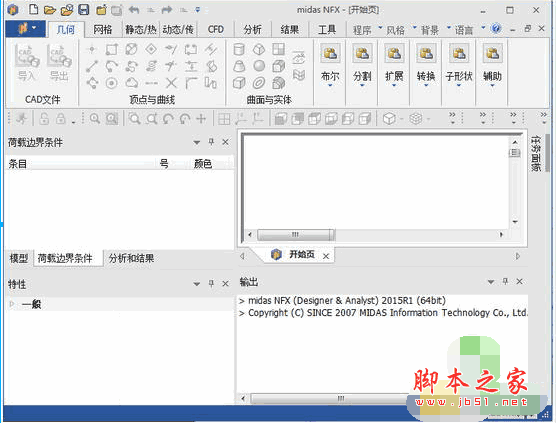
Task: Click the Undo arrow in title bar
Action: coord(134,10)
